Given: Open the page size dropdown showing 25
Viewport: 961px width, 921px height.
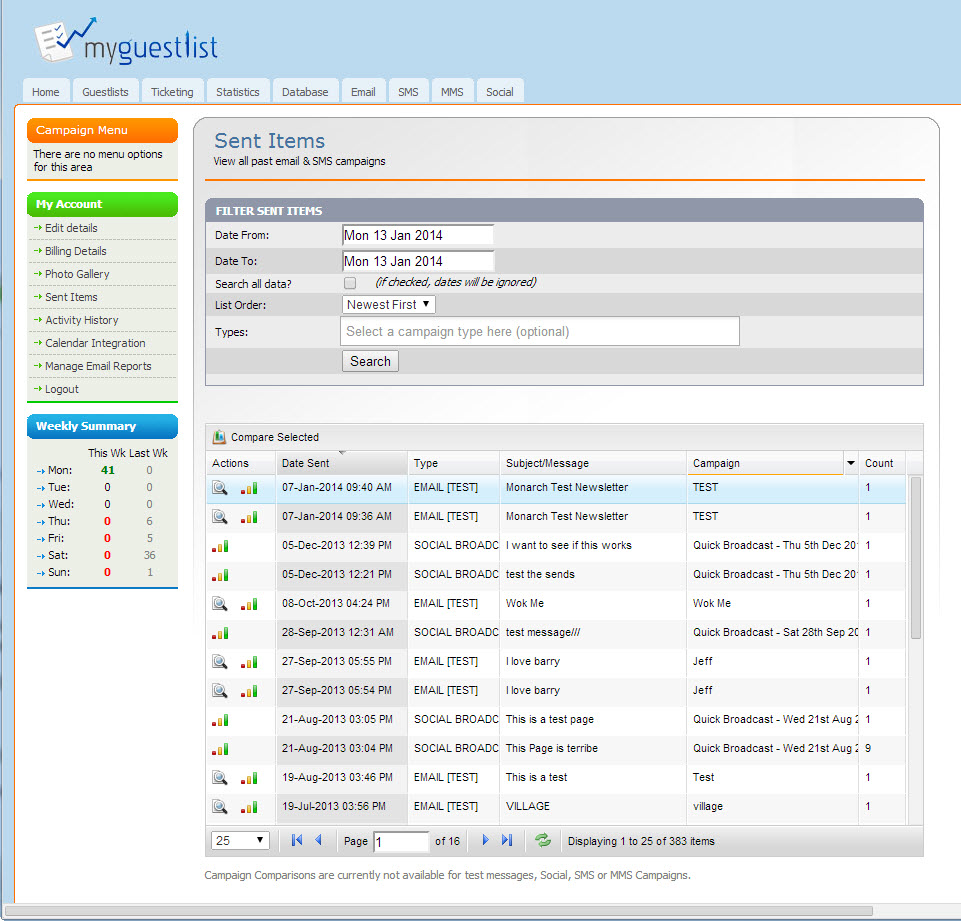Looking at the screenshot, I should pos(241,841).
